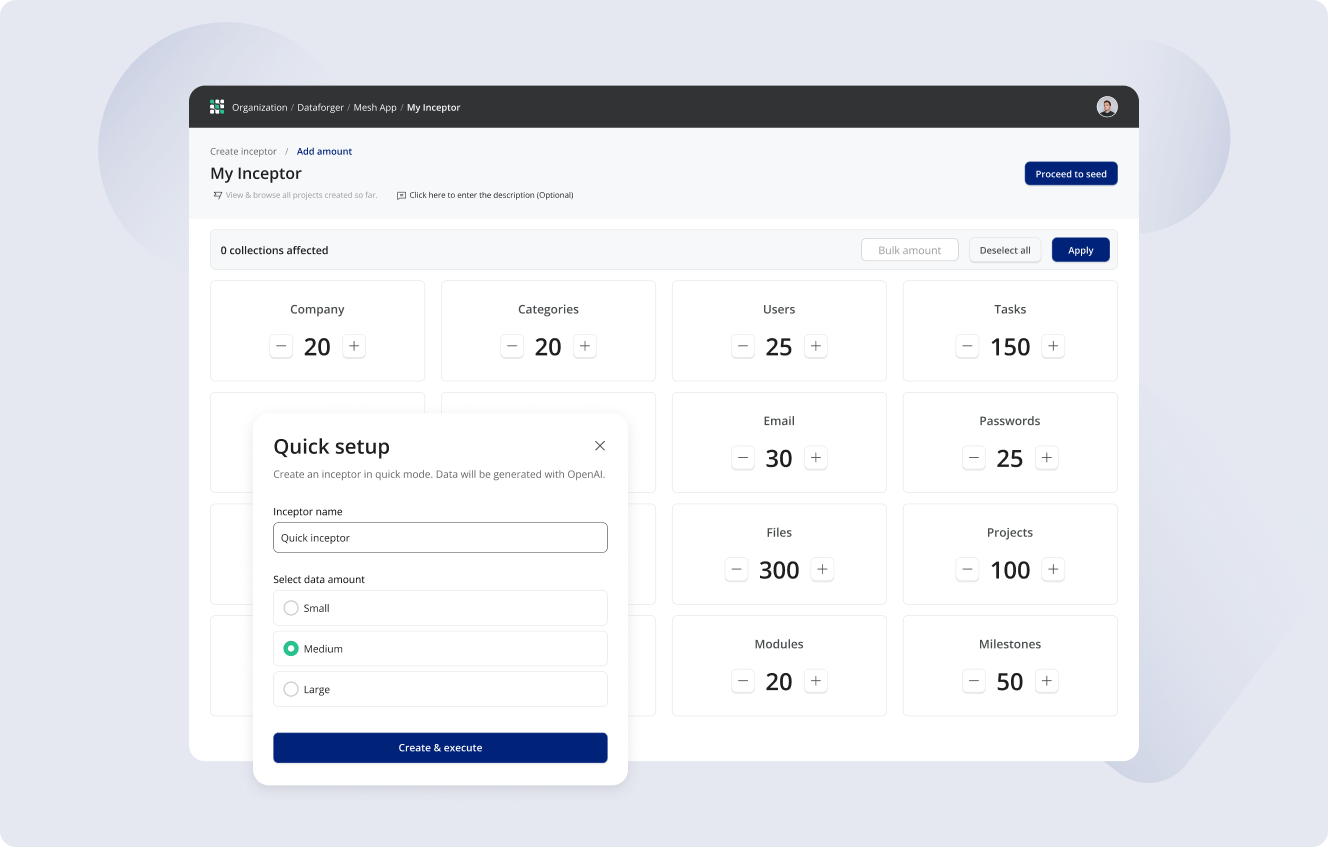Increase the Tasks amount with plus
Viewport: 1328px width, 847px height.
tap(1052, 347)
